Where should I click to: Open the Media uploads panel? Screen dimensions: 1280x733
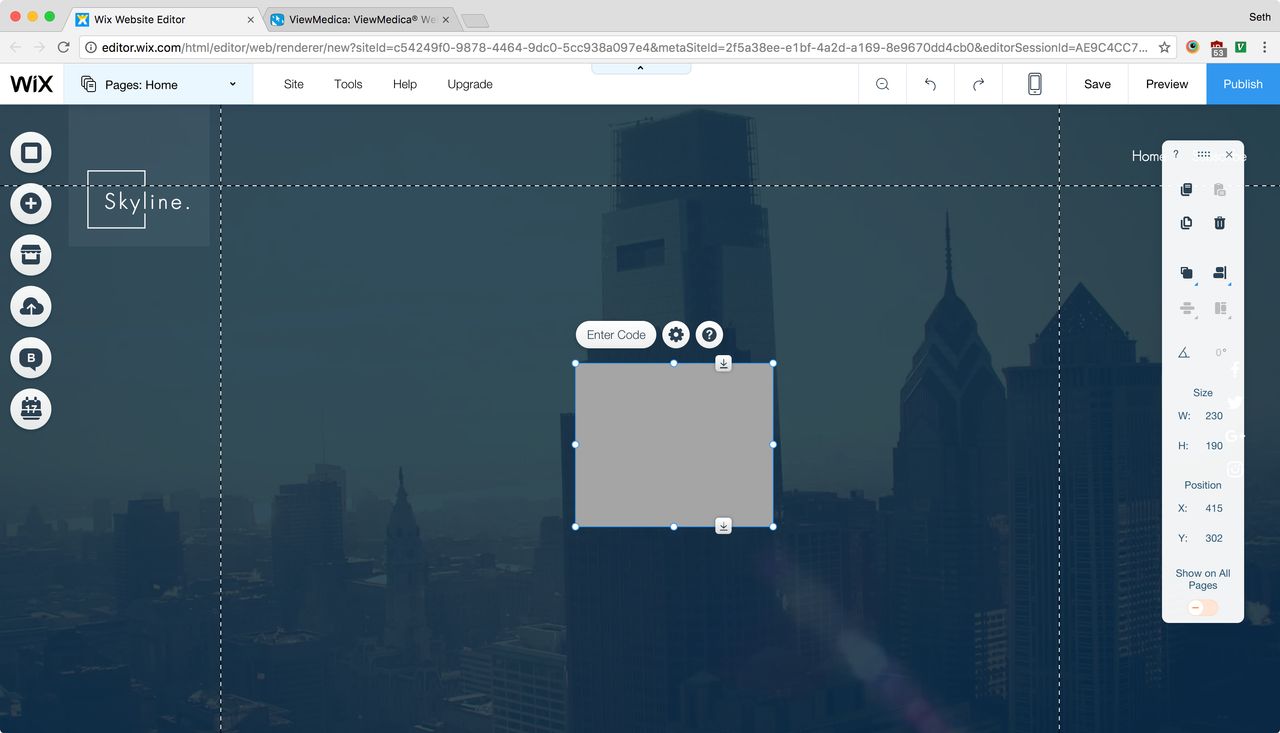pyautogui.click(x=30, y=306)
